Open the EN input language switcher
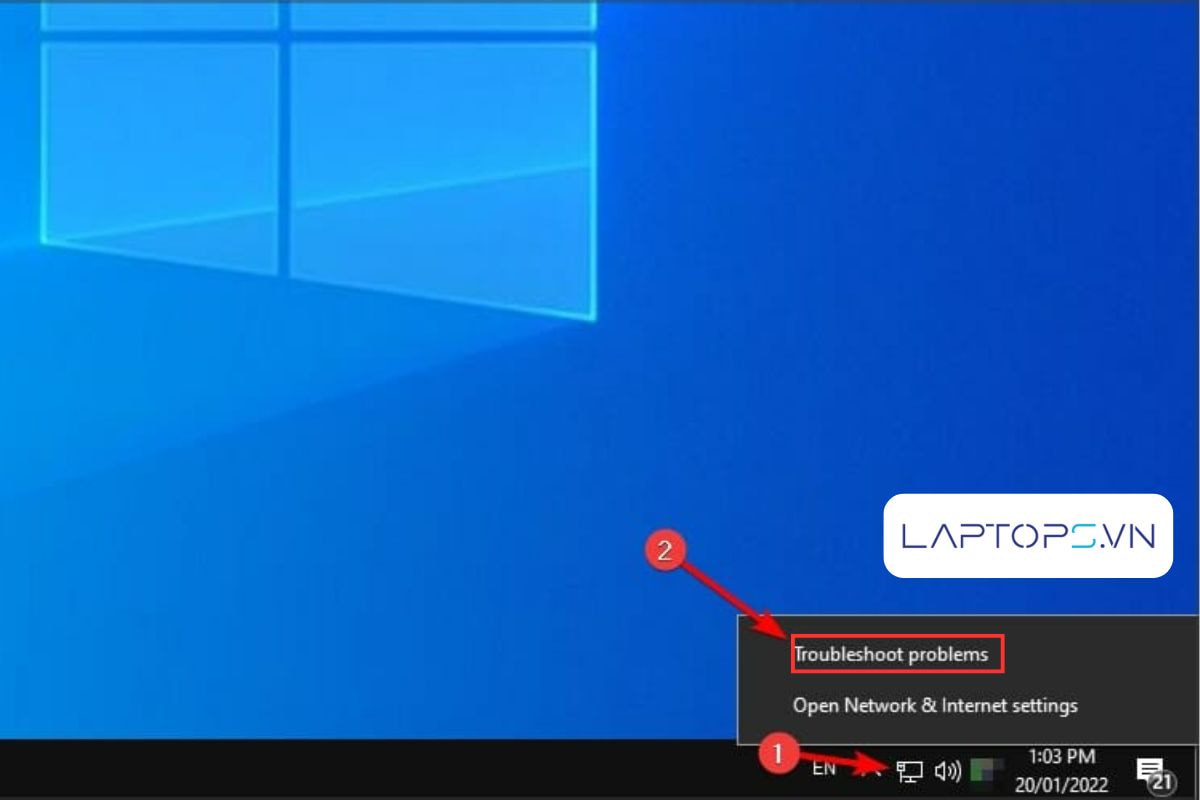This screenshot has height=800, width=1200. click(824, 769)
